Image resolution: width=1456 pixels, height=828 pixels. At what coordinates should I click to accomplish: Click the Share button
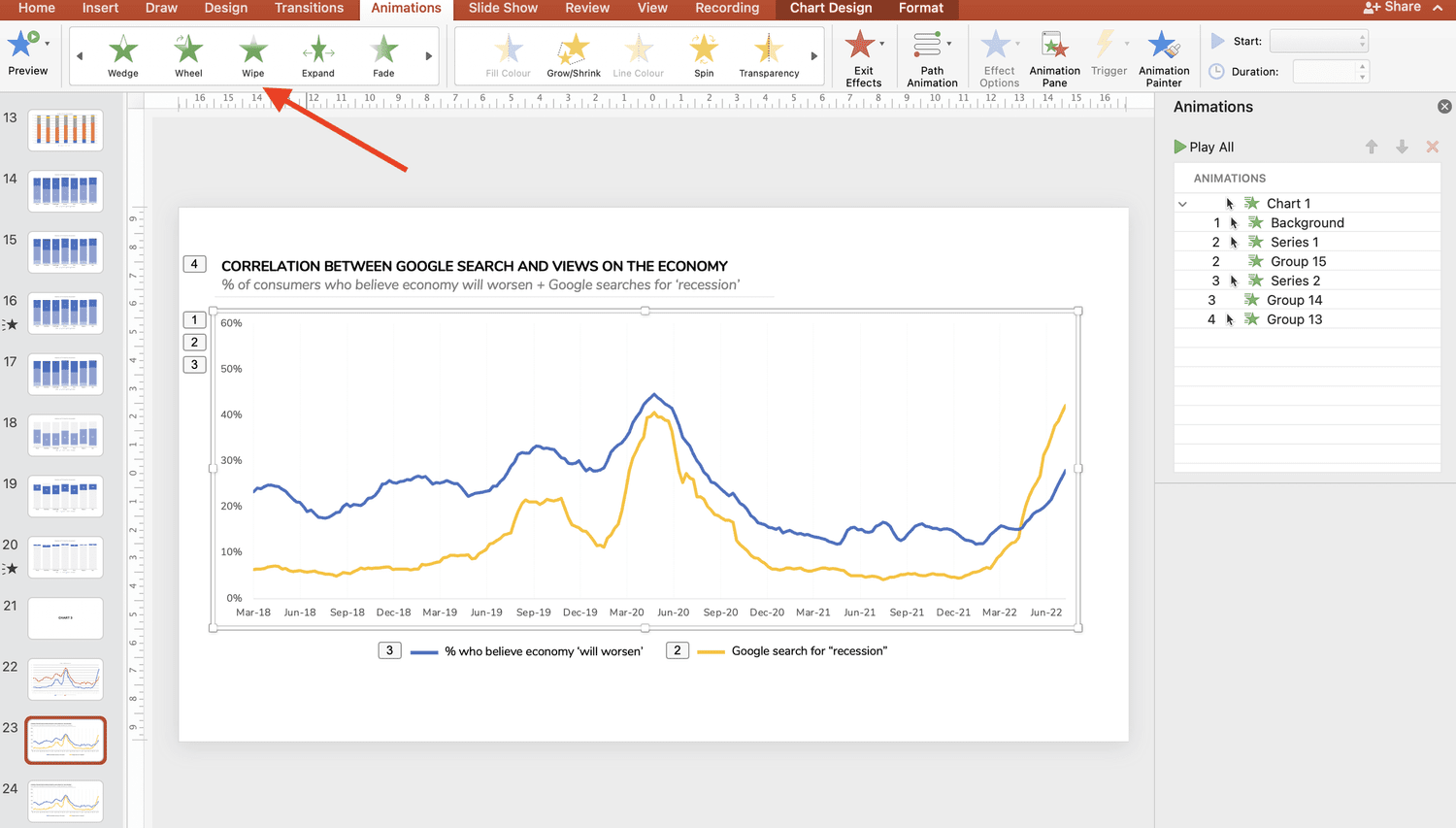tap(1401, 7)
